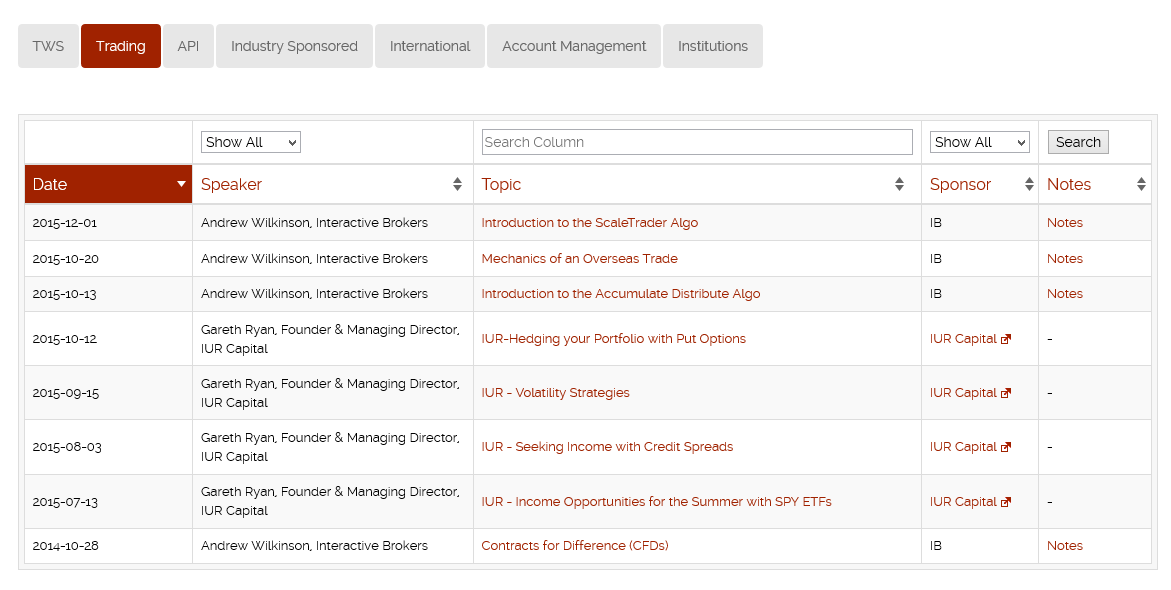The height and width of the screenshot is (590, 1171).
Task: Click external link icon for Hedging row sponsor
Action: (1006, 339)
